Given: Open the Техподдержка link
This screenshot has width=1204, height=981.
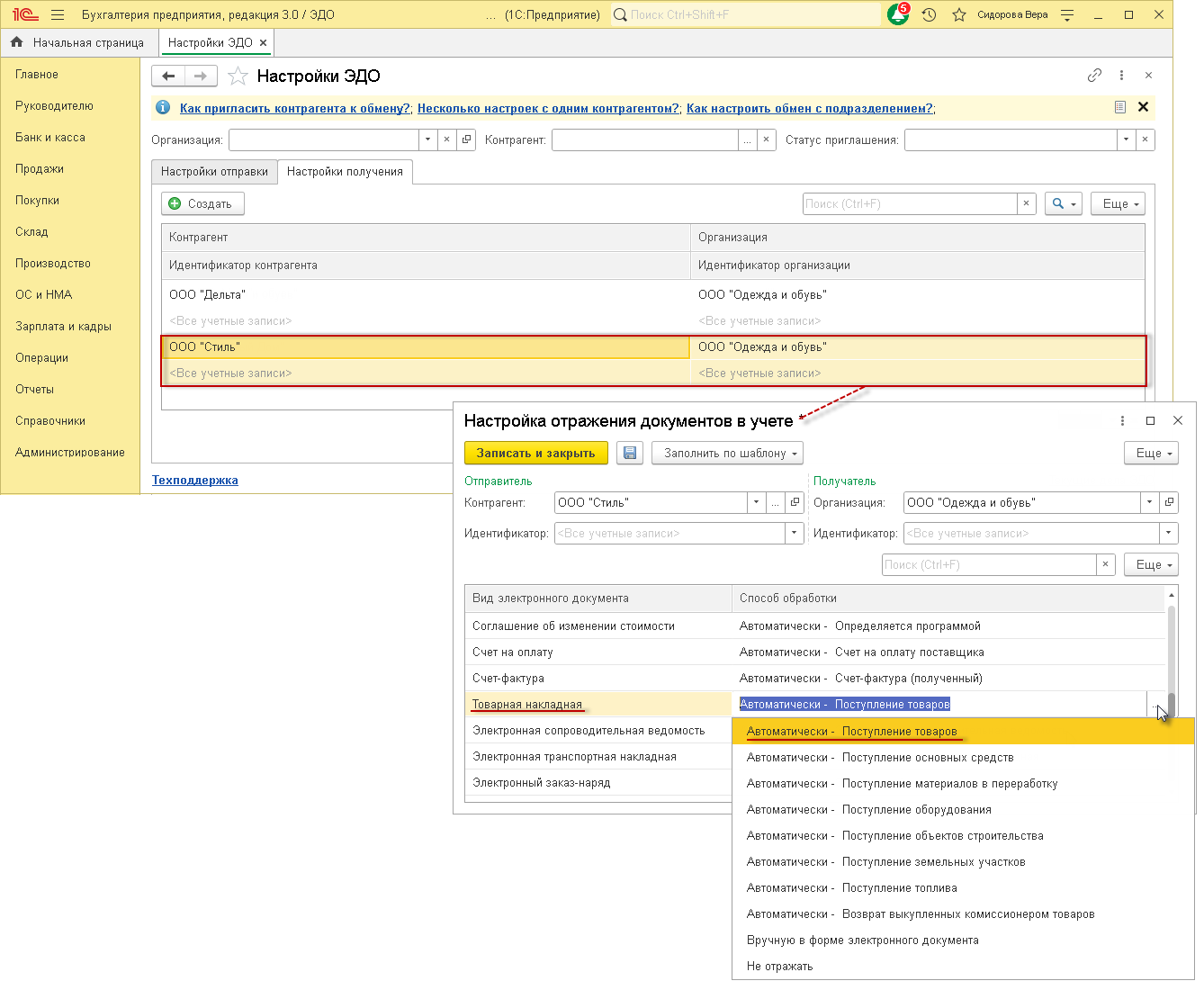Looking at the screenshot, I should tap(195, 480).
